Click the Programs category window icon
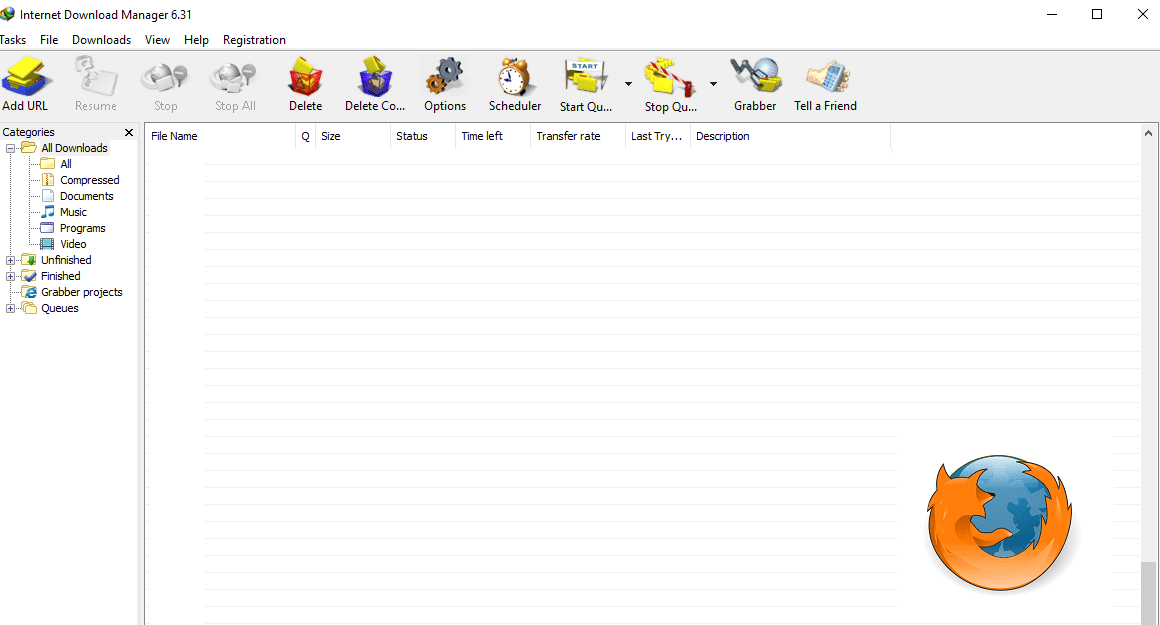1160x625 pixels. (47, 228)
